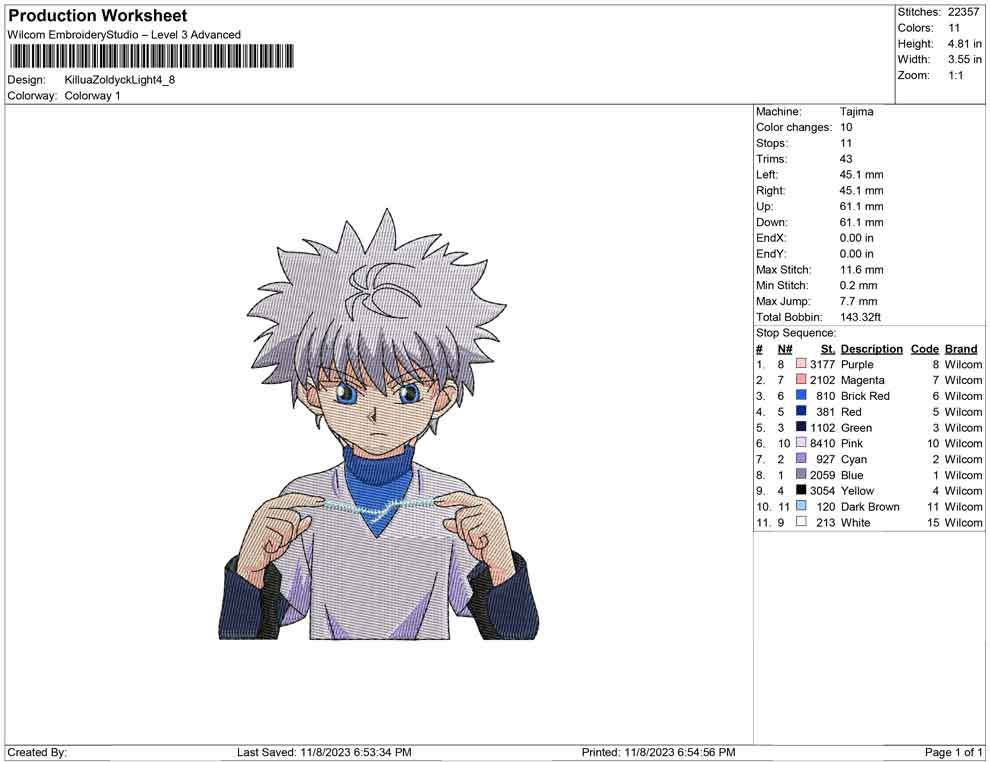Click the Stop Sequence heading
This screenshot has height=762, width=990.
796,333
